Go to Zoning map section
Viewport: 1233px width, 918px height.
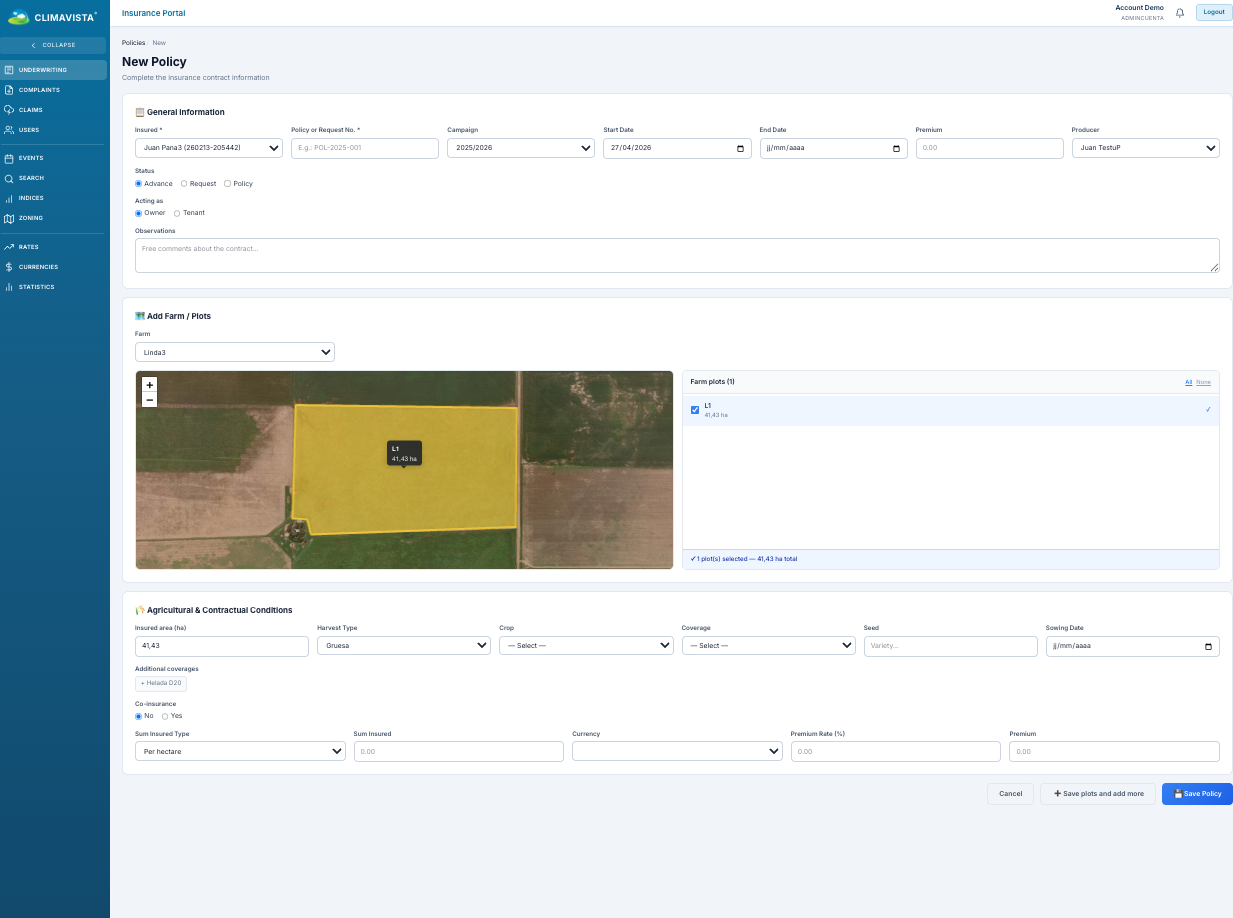(x=30, y=218)
